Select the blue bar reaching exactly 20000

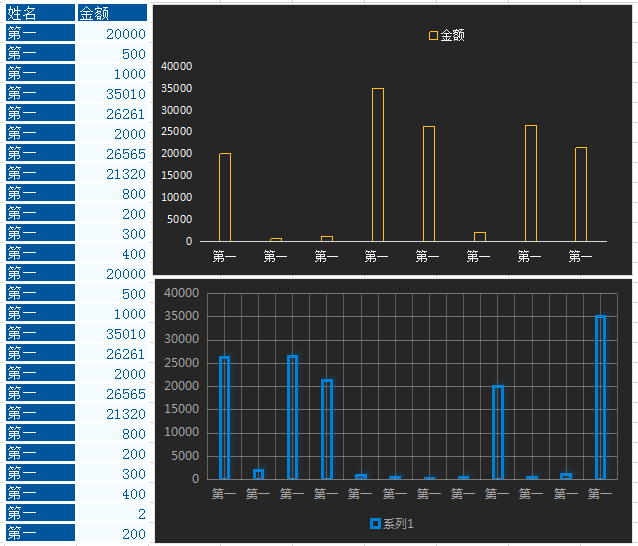(498, 432)
